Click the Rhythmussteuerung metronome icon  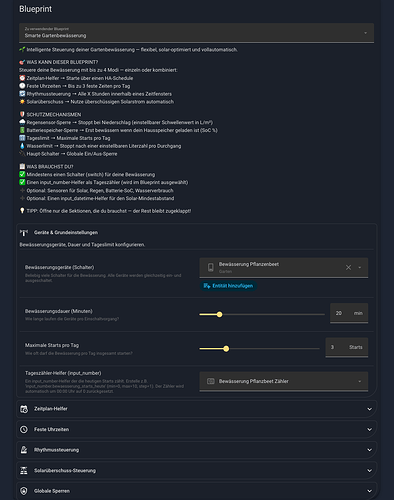pyautogui.click(x=24, y=450)
